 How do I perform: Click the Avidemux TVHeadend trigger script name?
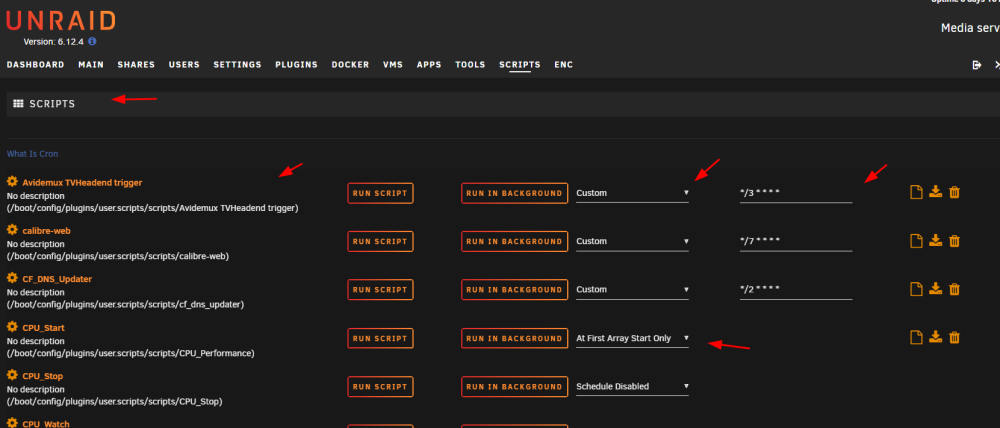point(82,182)
